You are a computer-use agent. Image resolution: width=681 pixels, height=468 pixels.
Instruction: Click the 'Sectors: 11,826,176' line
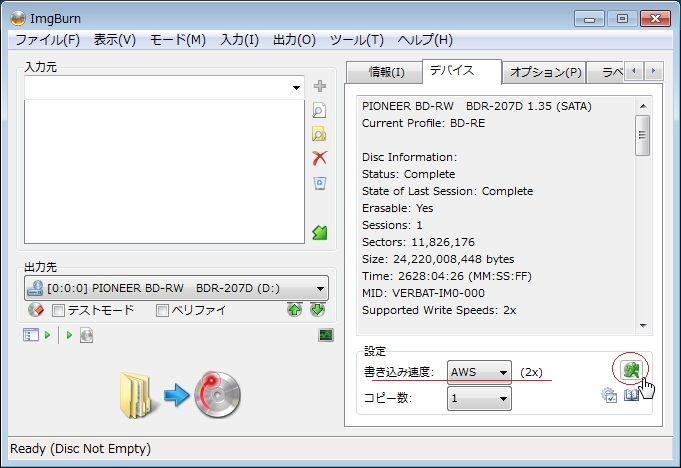[418, 242]
